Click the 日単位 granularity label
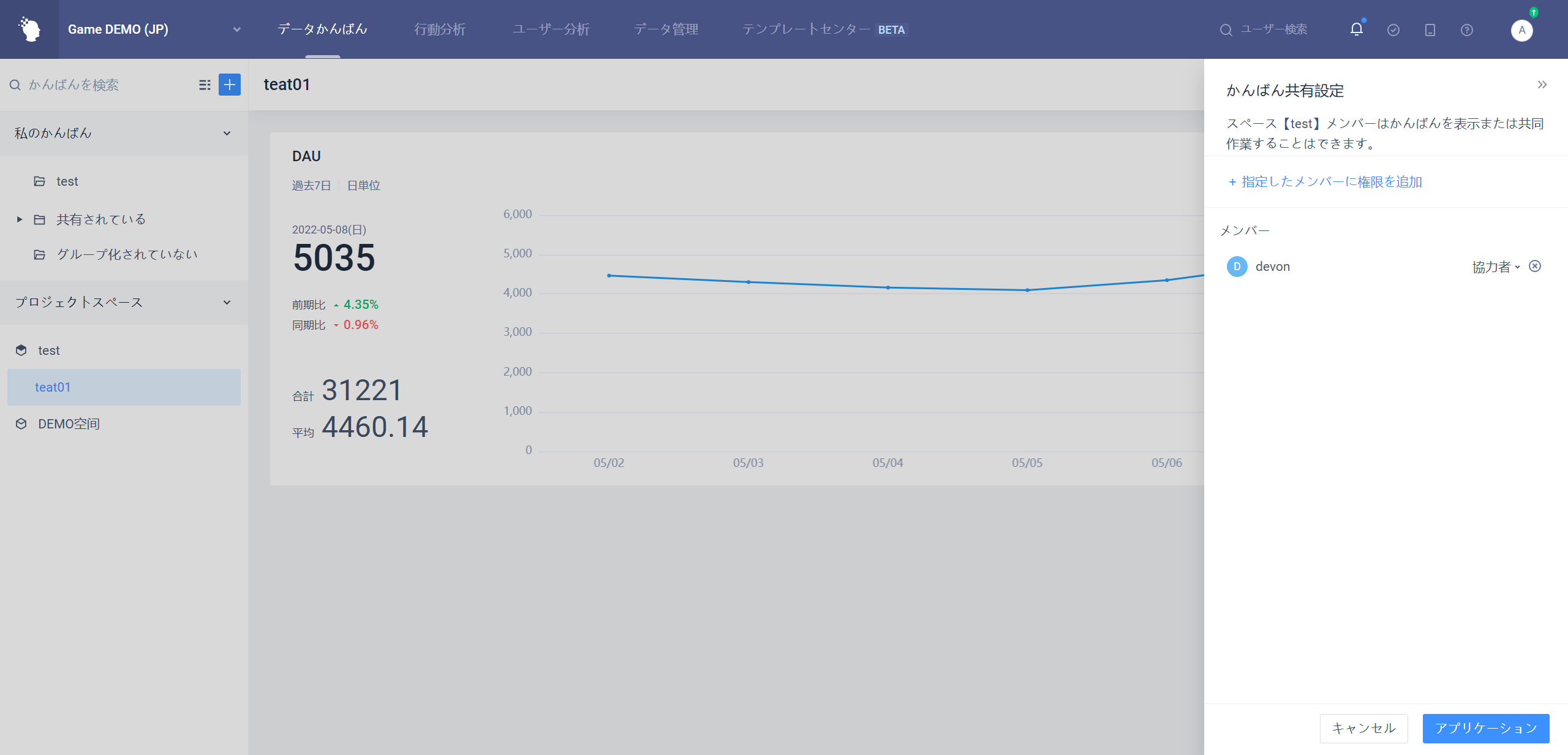 coord(364,186)
